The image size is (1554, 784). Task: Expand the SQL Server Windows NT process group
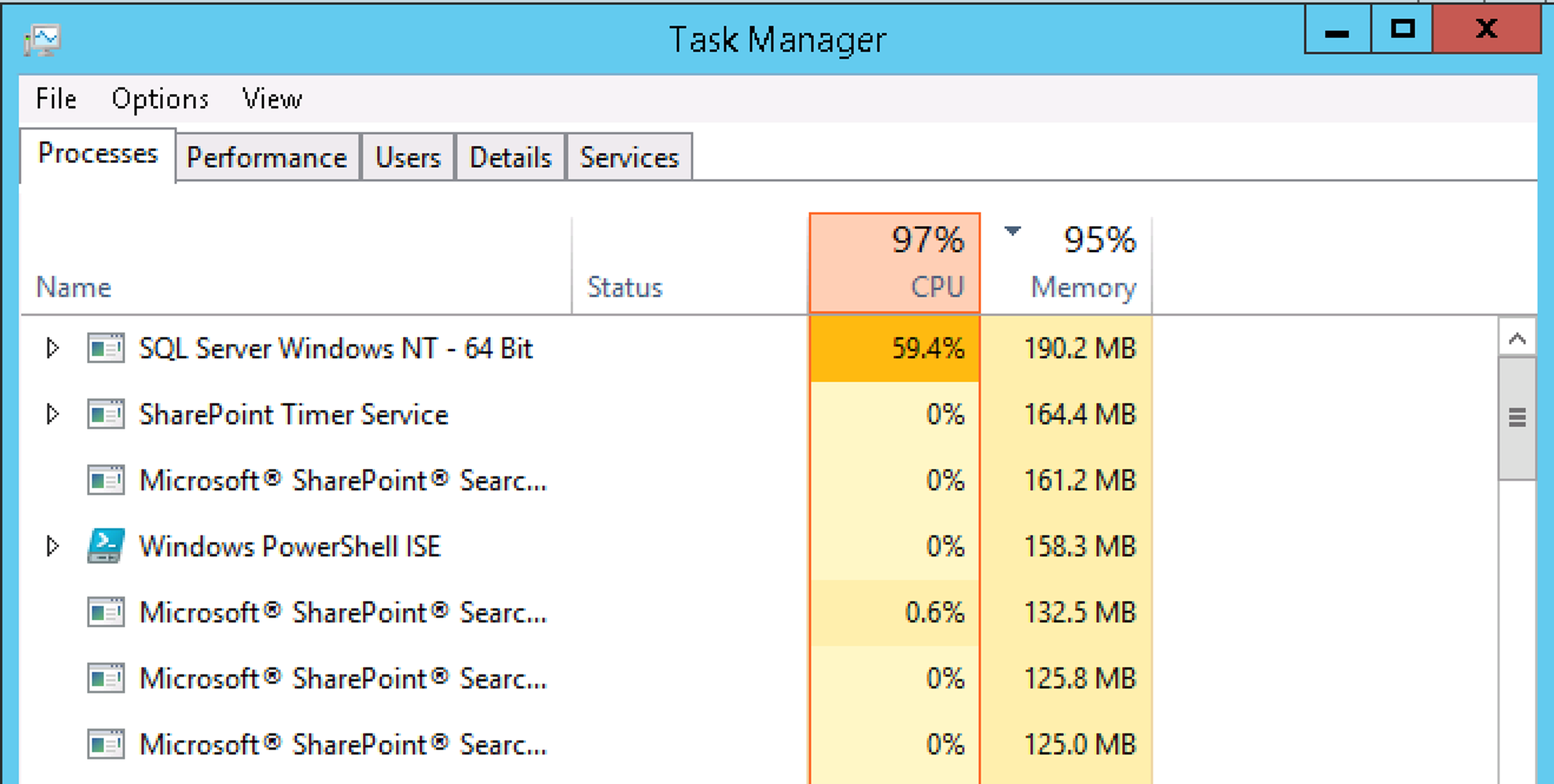tap(52, 348)
